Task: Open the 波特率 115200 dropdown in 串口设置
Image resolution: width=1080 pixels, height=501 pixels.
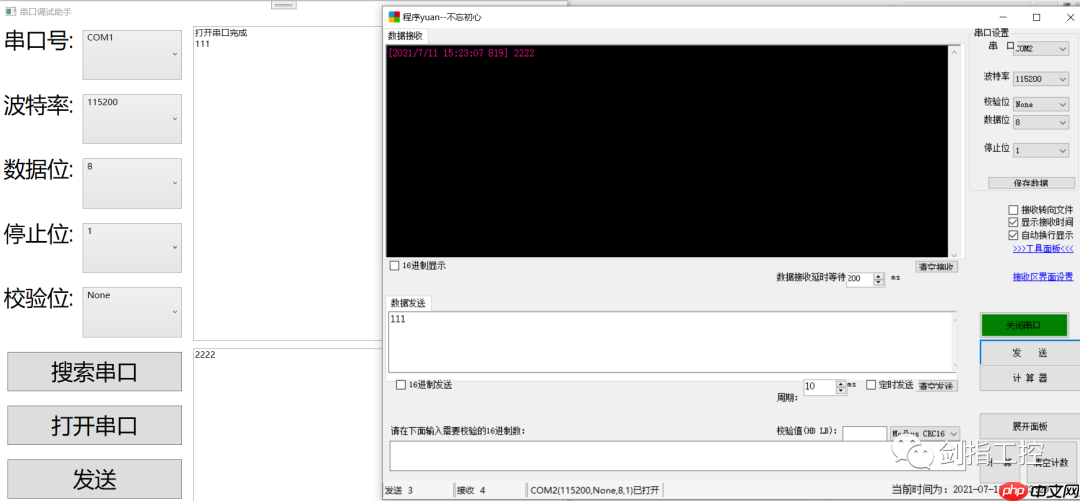Action: [1041, 79]
